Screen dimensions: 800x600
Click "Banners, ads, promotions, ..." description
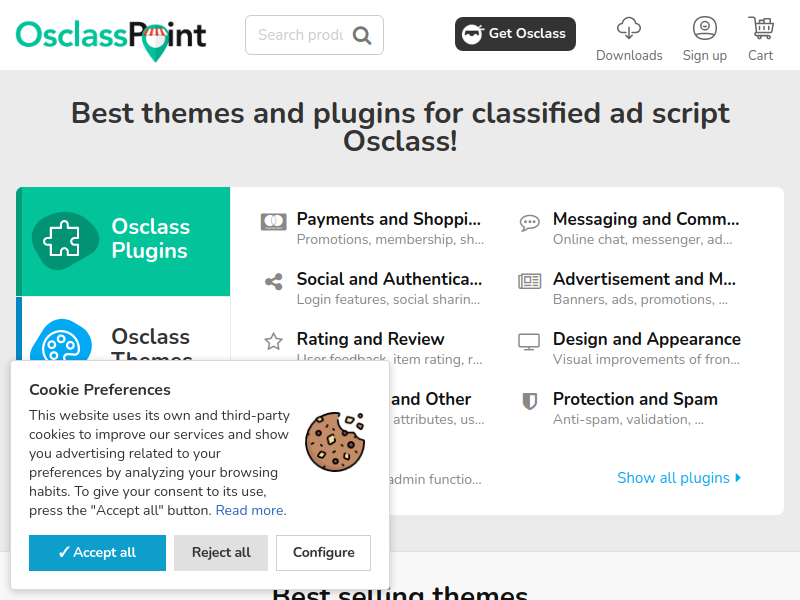640,299
